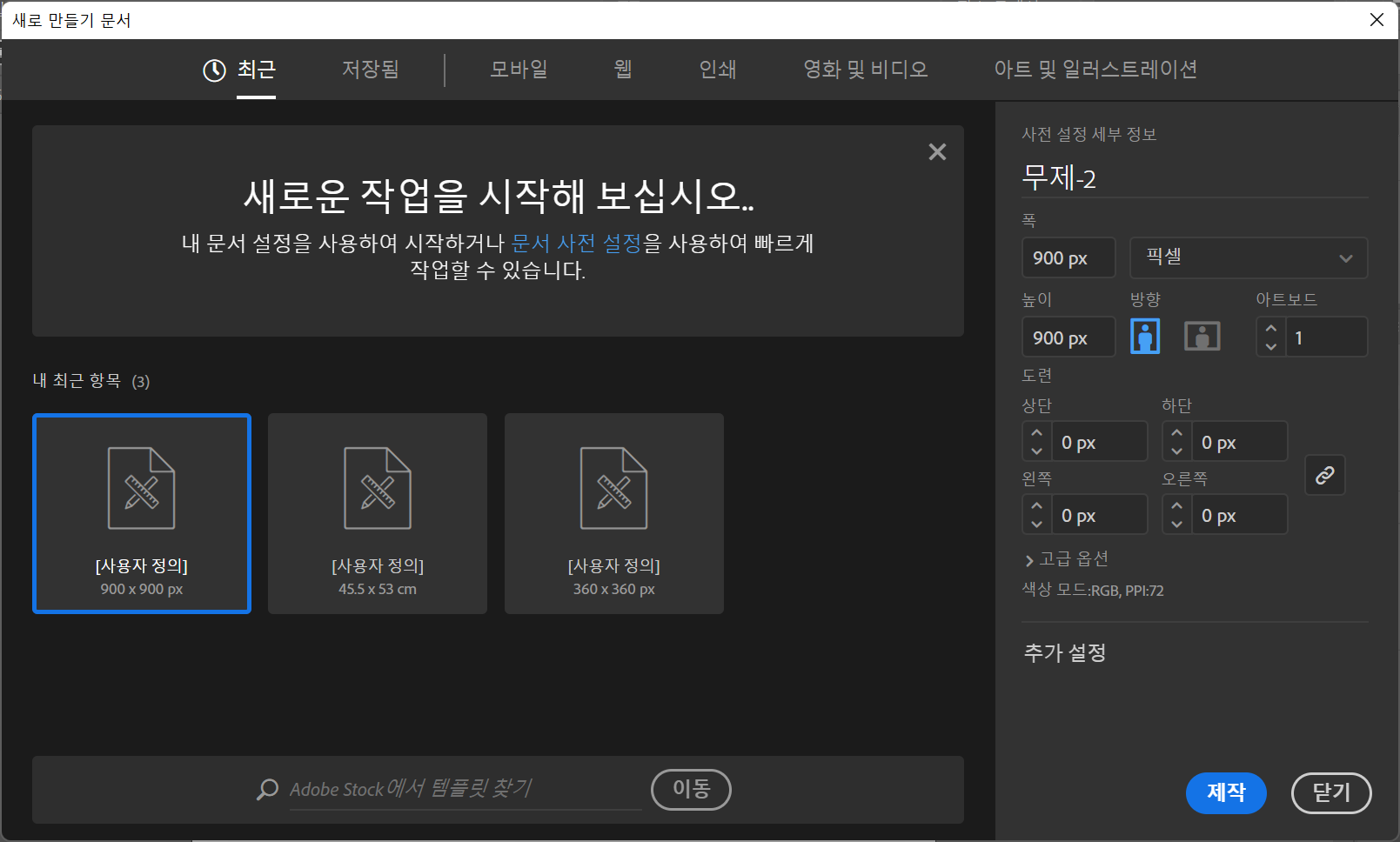Screen dimensions: 1400x842
Task: Click the 아트보드 count field
Action: click(1326, 337)
